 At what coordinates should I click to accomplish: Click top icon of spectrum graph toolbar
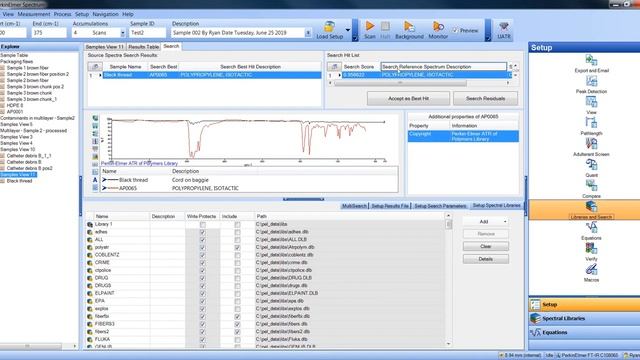[x=95, y=118]
